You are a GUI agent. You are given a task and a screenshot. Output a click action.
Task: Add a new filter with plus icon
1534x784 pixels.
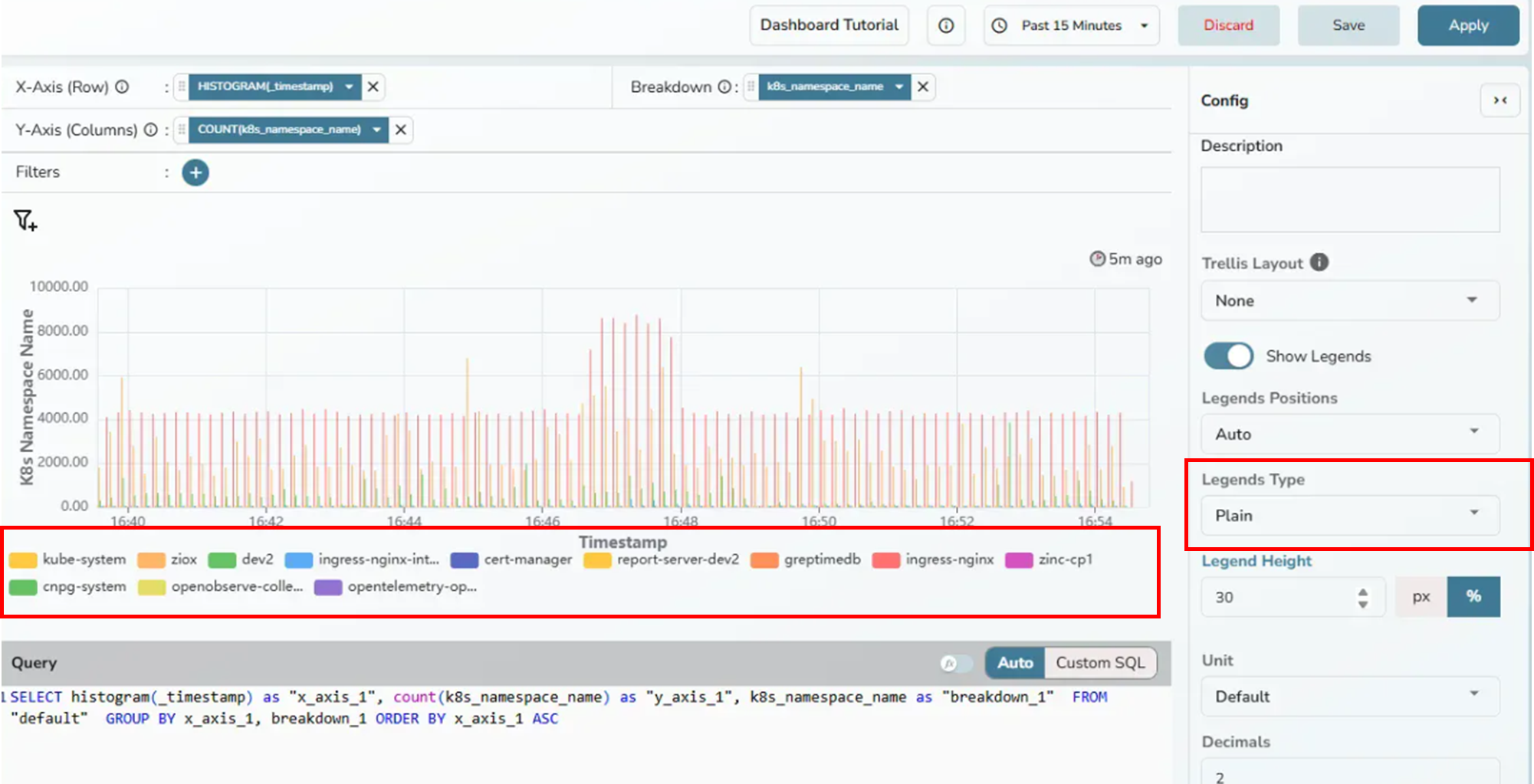195,172
